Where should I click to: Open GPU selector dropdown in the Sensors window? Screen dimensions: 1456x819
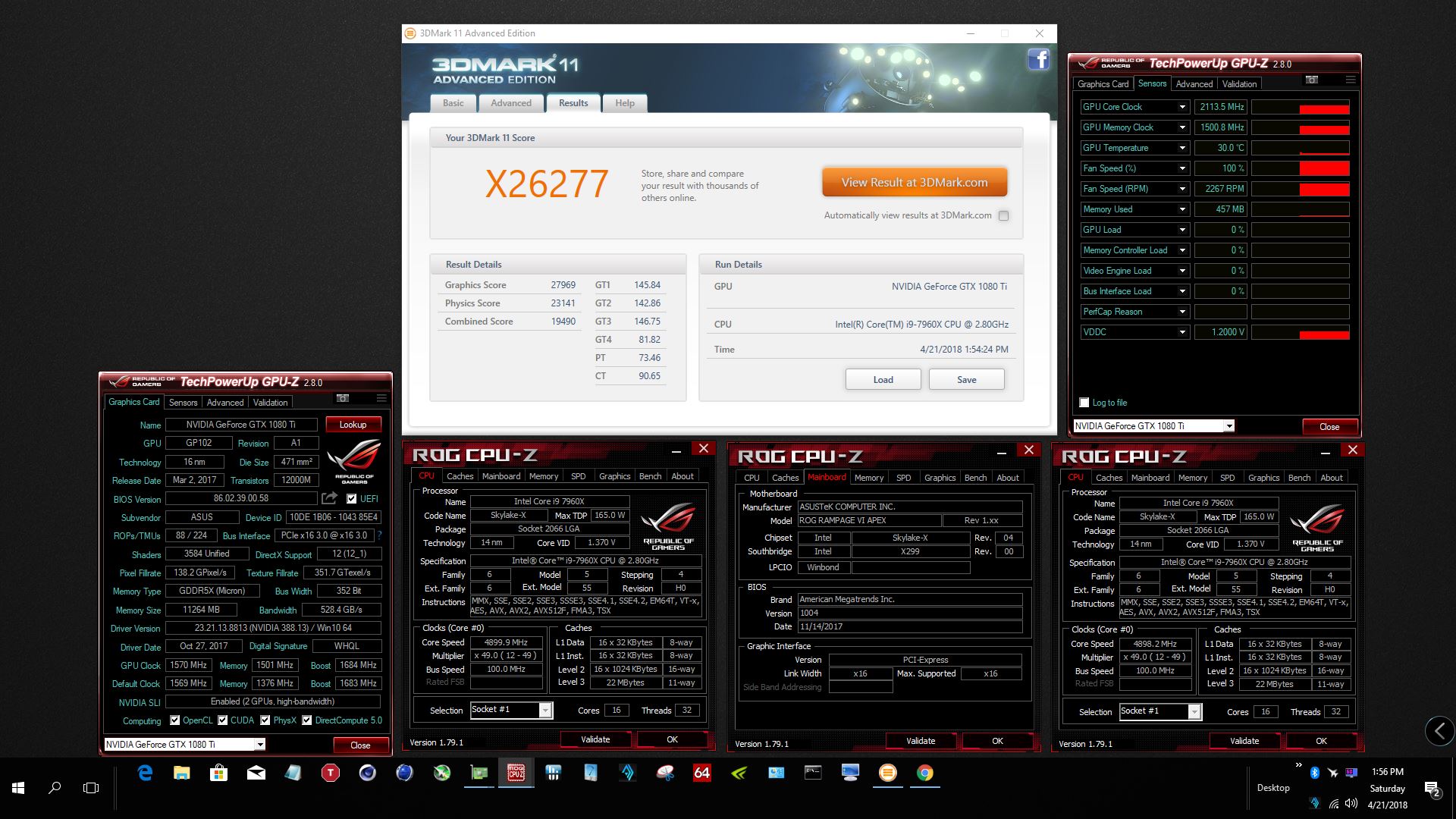click(x=1228, y=426)
